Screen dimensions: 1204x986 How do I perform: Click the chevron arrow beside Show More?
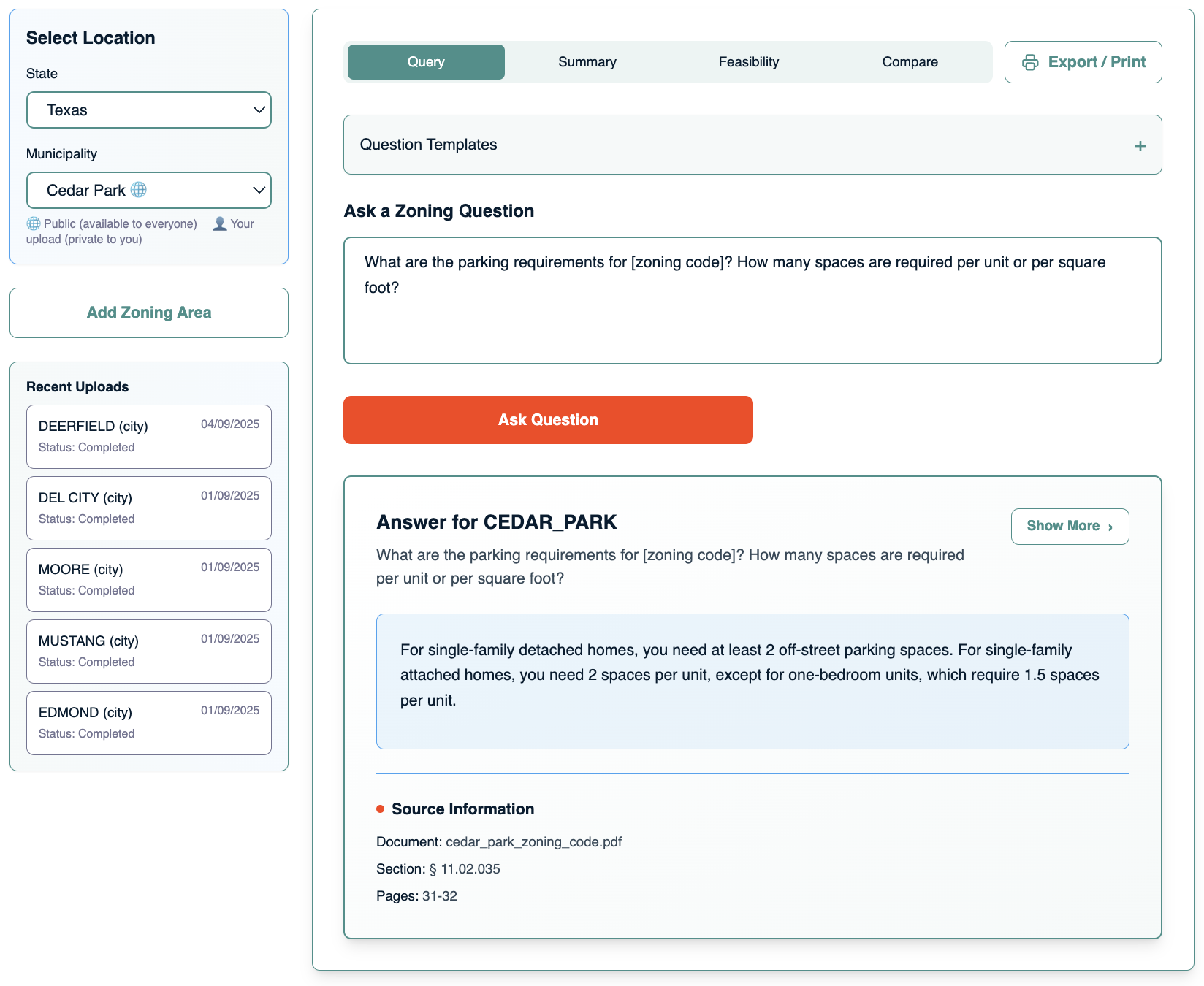pos(1111,527)
